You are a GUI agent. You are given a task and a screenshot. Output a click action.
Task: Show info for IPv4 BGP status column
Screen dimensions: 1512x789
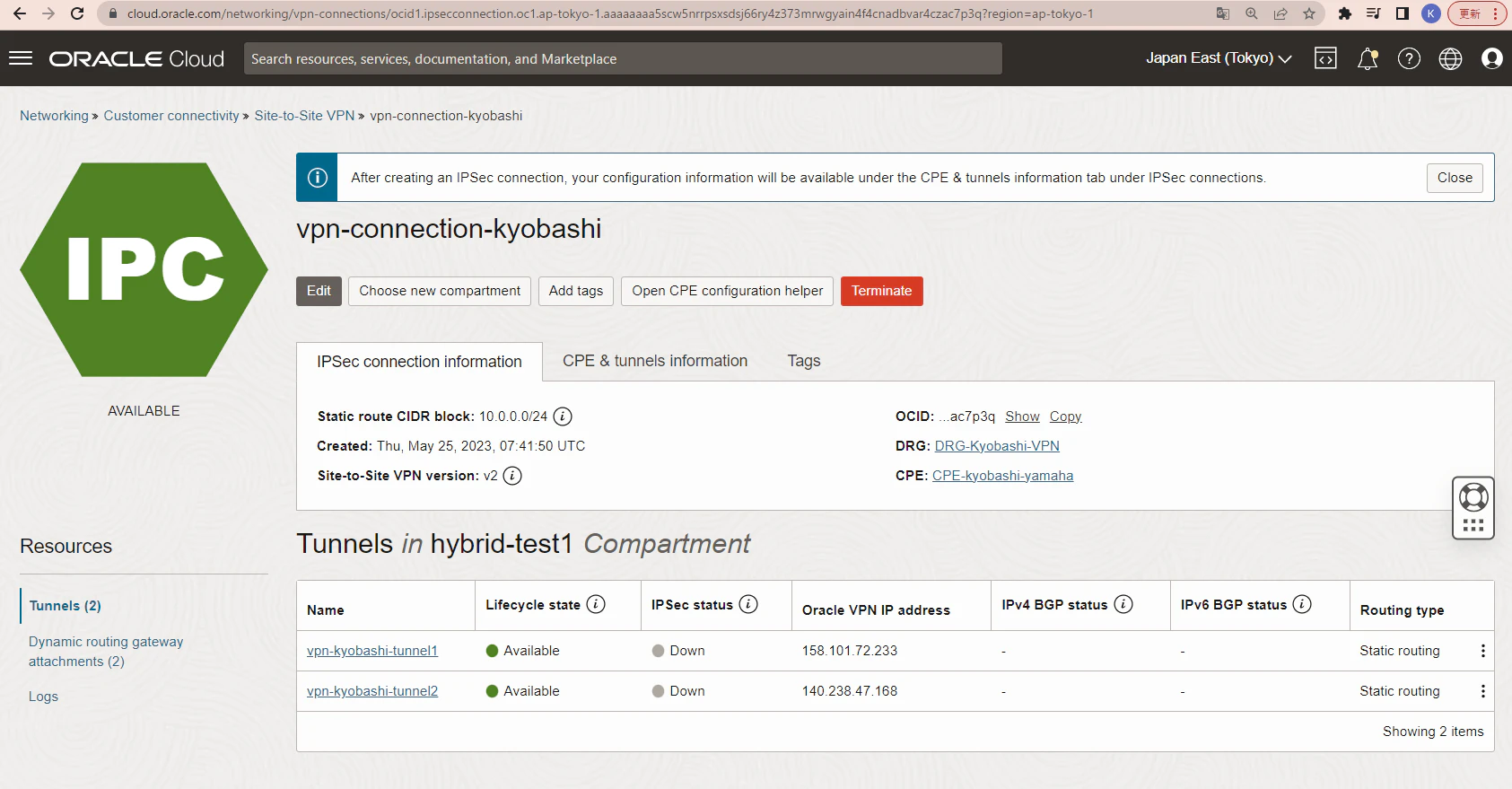pos(1123,604)
